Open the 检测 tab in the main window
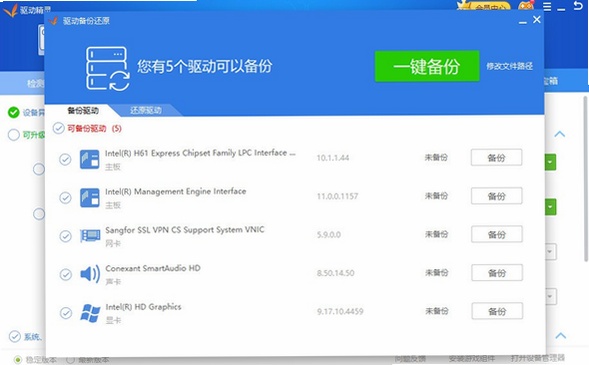Viewport: 589px width, 365px height. 35,83
